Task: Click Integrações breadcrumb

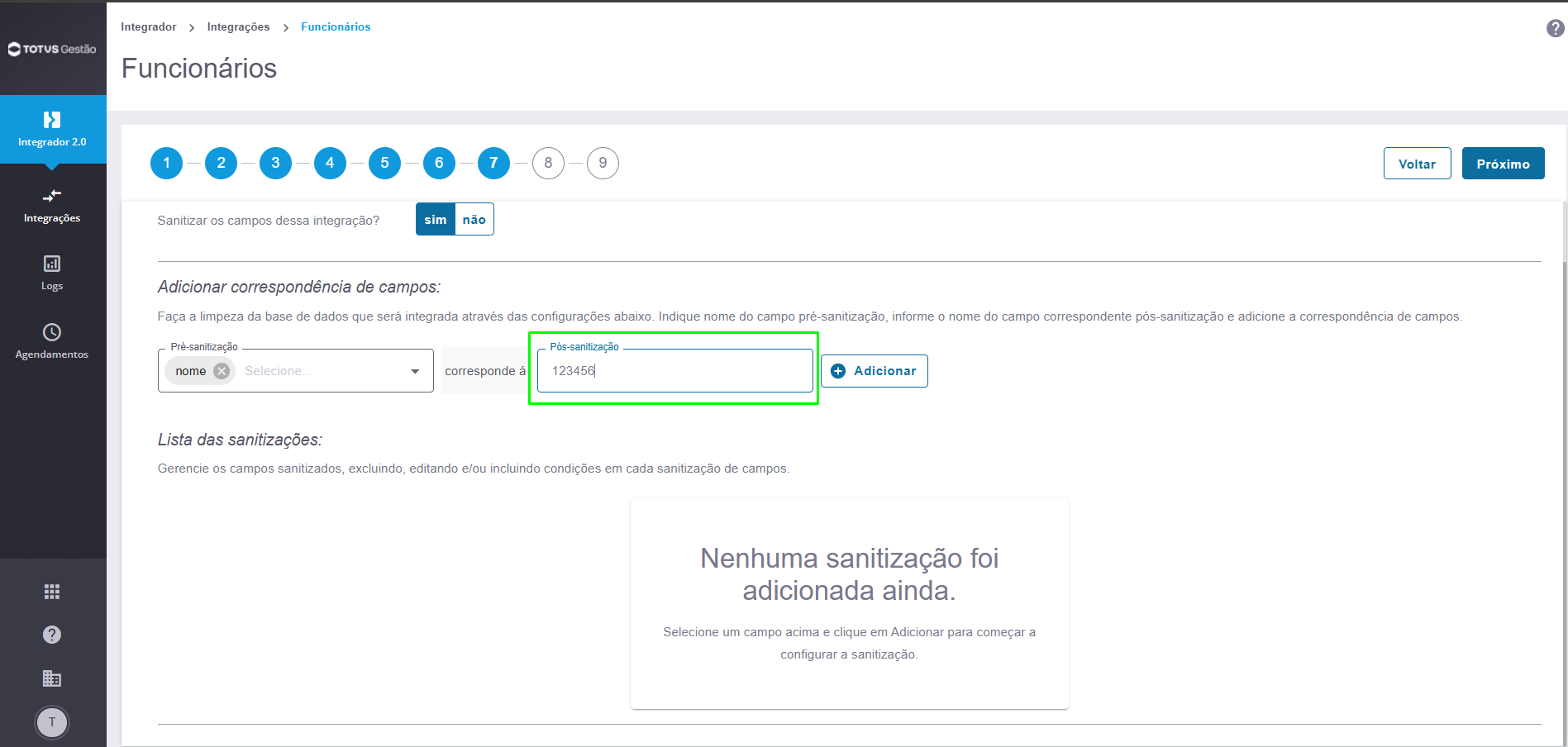Action: tap(238, 27)
